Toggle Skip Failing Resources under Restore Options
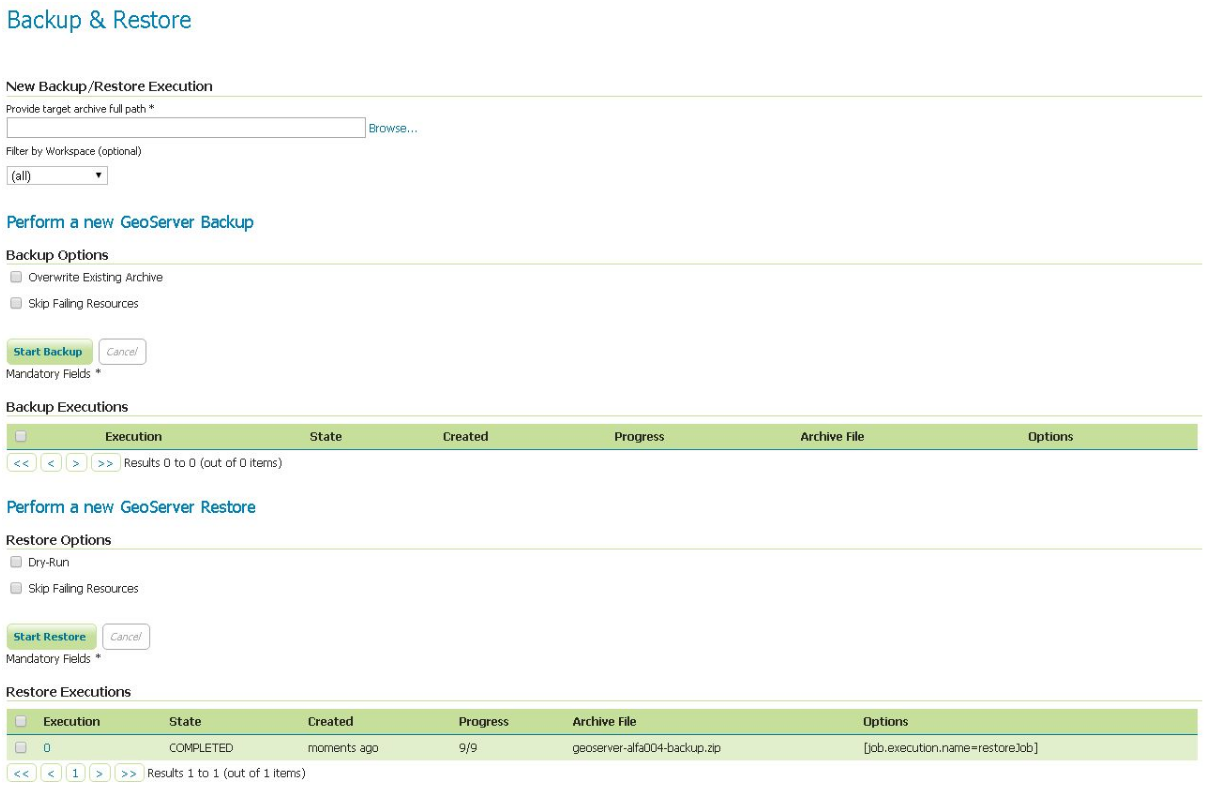This screenshot has height=791, width=1208. point(16,588)
